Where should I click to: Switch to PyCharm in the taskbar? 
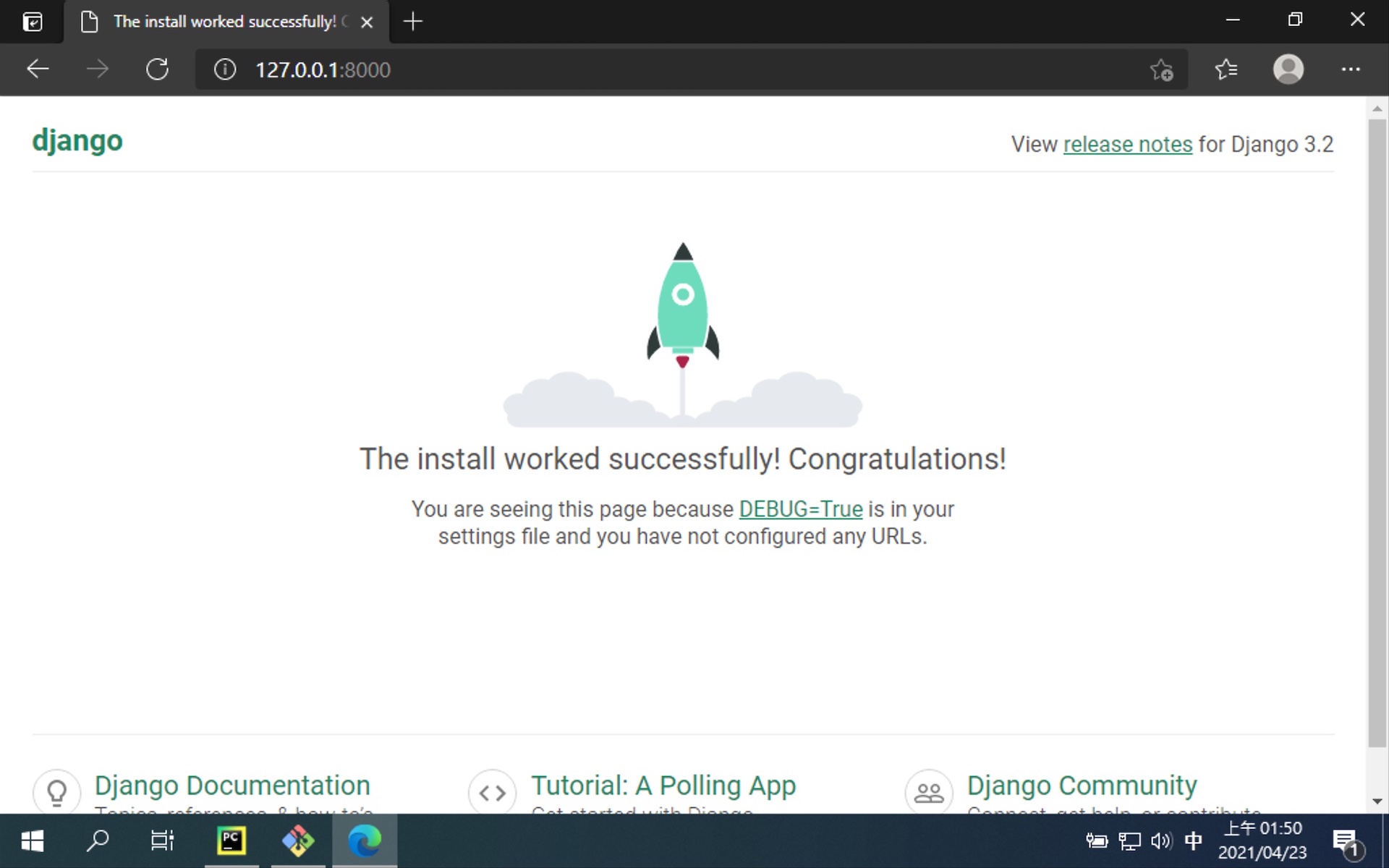pos(231,841)
